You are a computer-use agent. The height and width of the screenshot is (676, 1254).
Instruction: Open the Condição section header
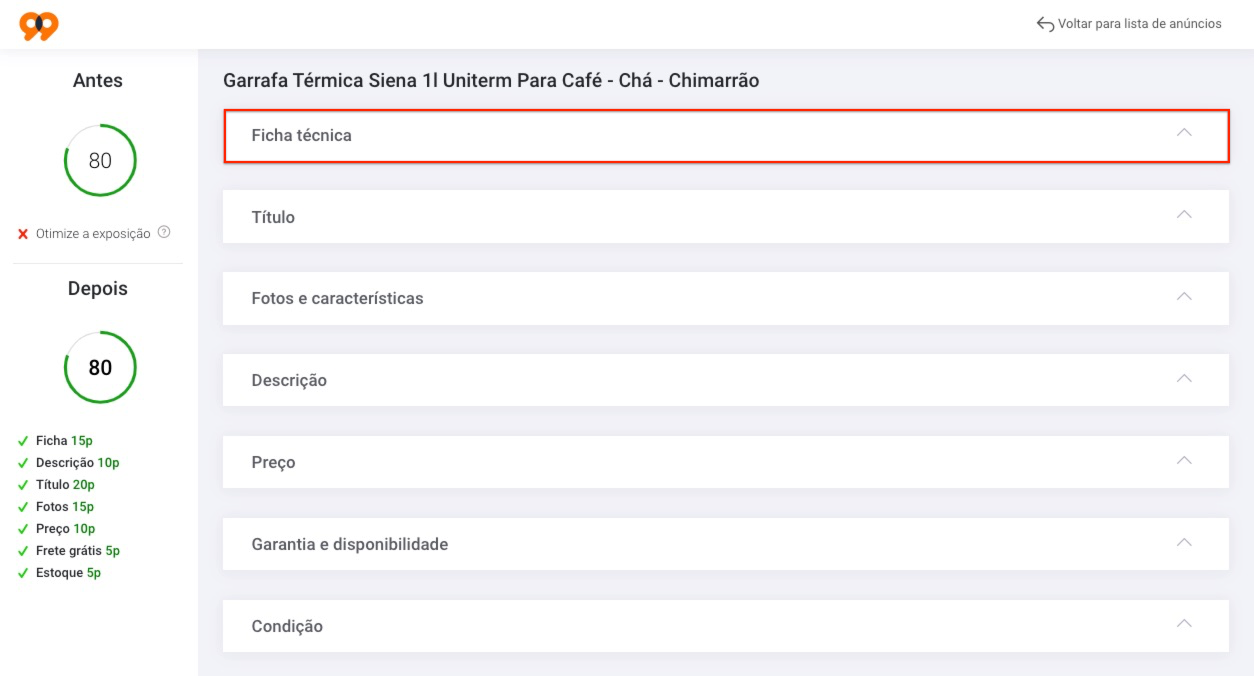point(726,626)
